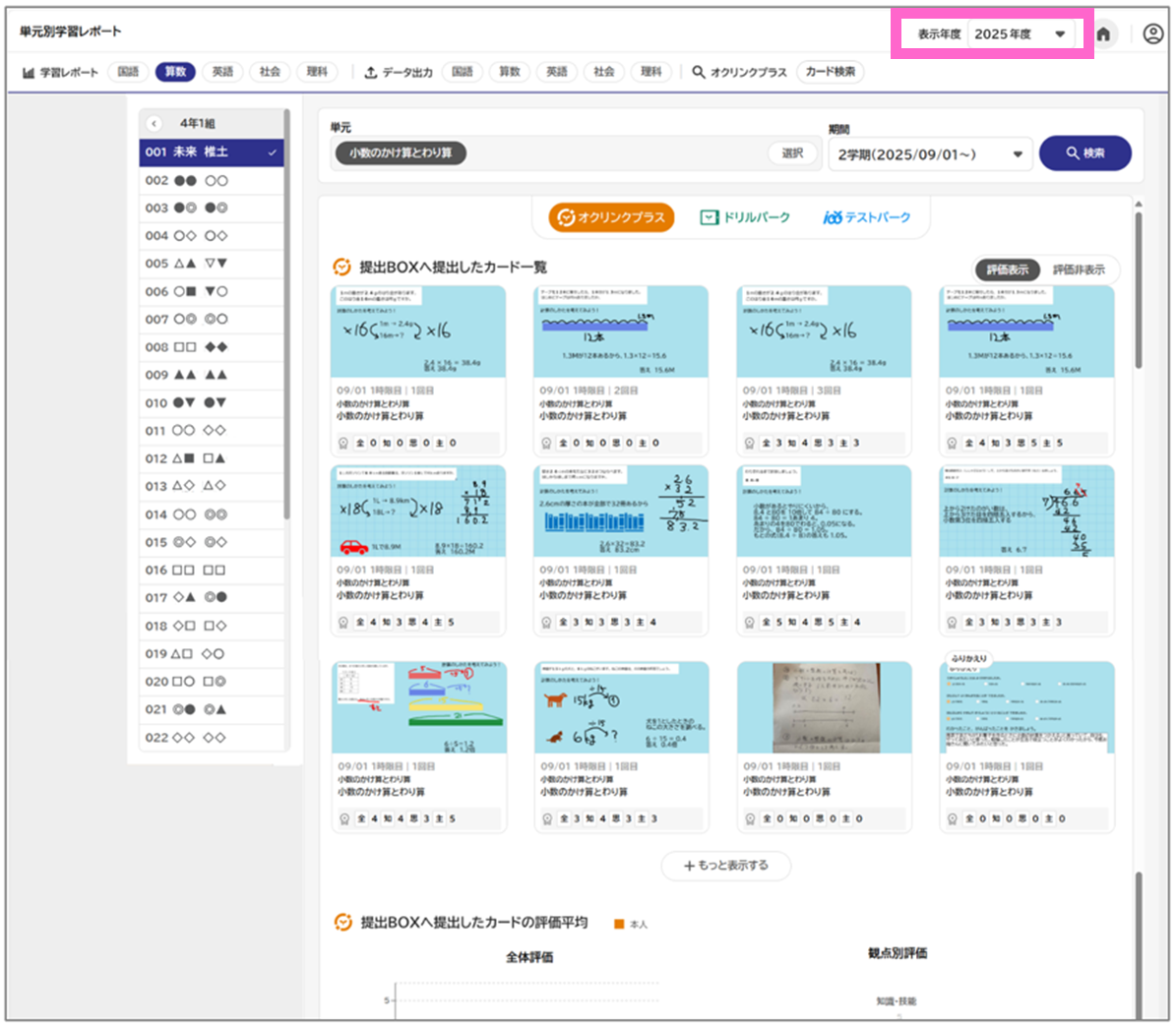
Task: Select student 002 in class list
Action: (211, 181)
